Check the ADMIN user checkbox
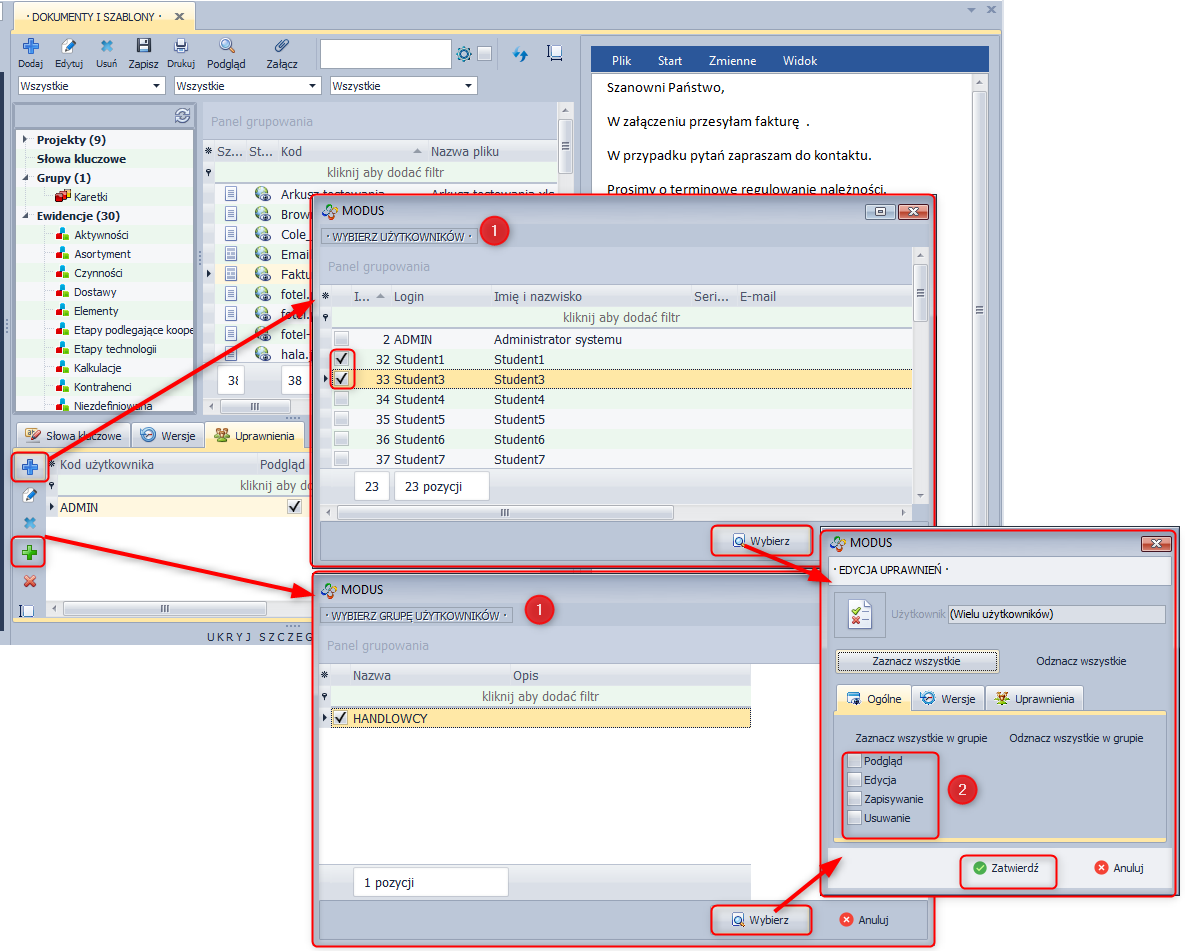 [x=342, y=339]
